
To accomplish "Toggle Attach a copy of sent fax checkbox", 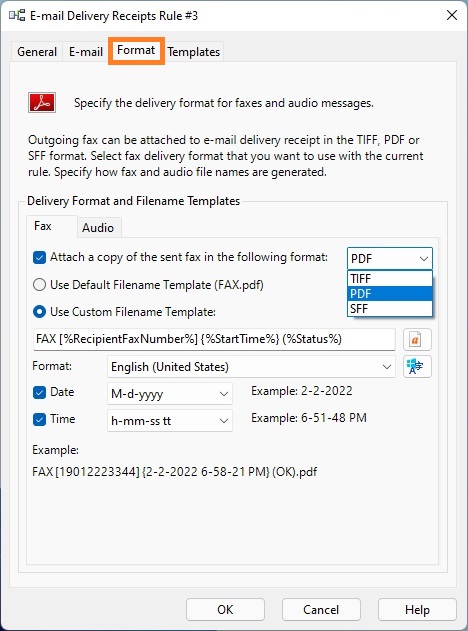I will (39, 258).
